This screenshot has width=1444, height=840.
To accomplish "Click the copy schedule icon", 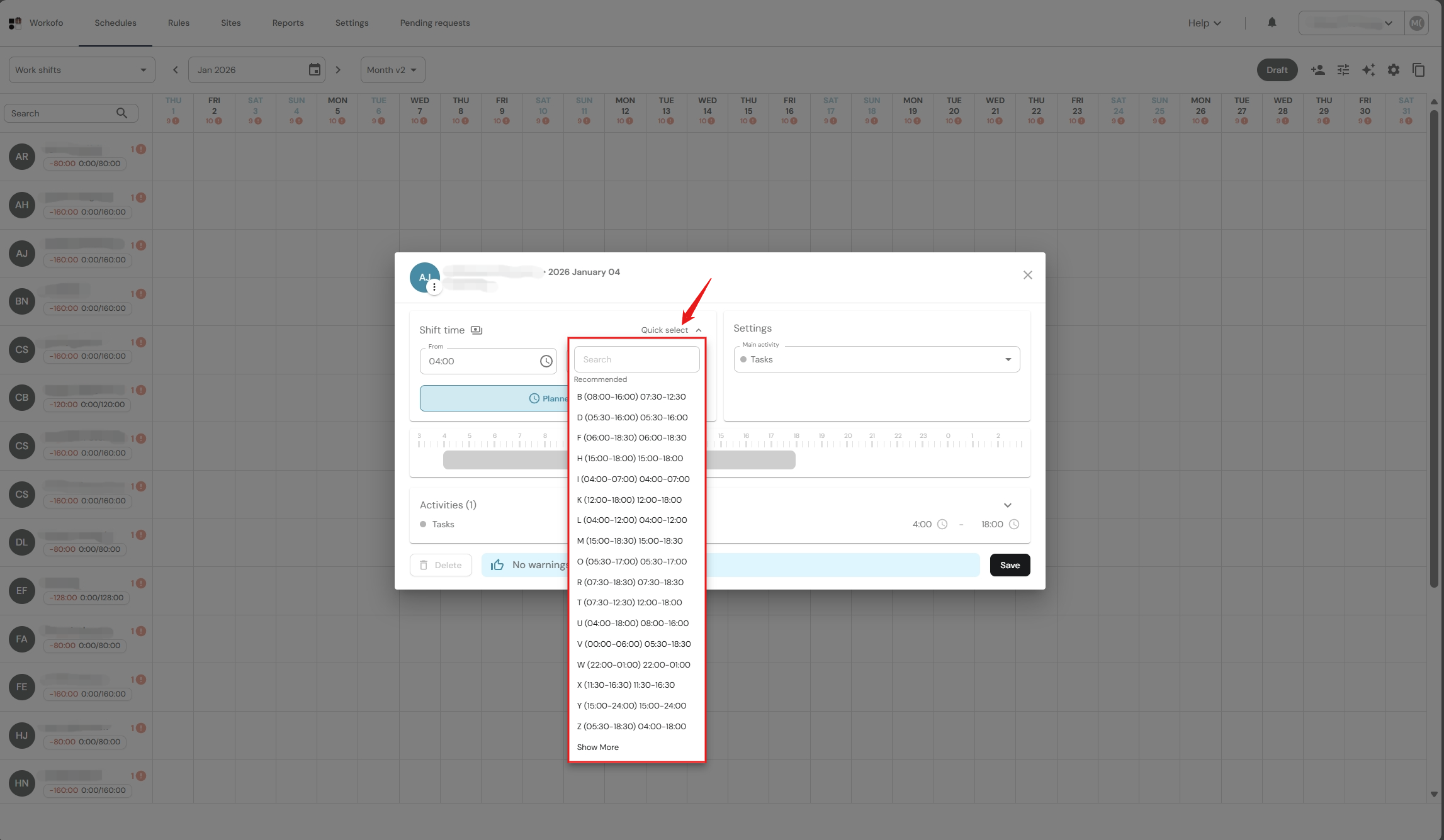I will pos(1418,70).
